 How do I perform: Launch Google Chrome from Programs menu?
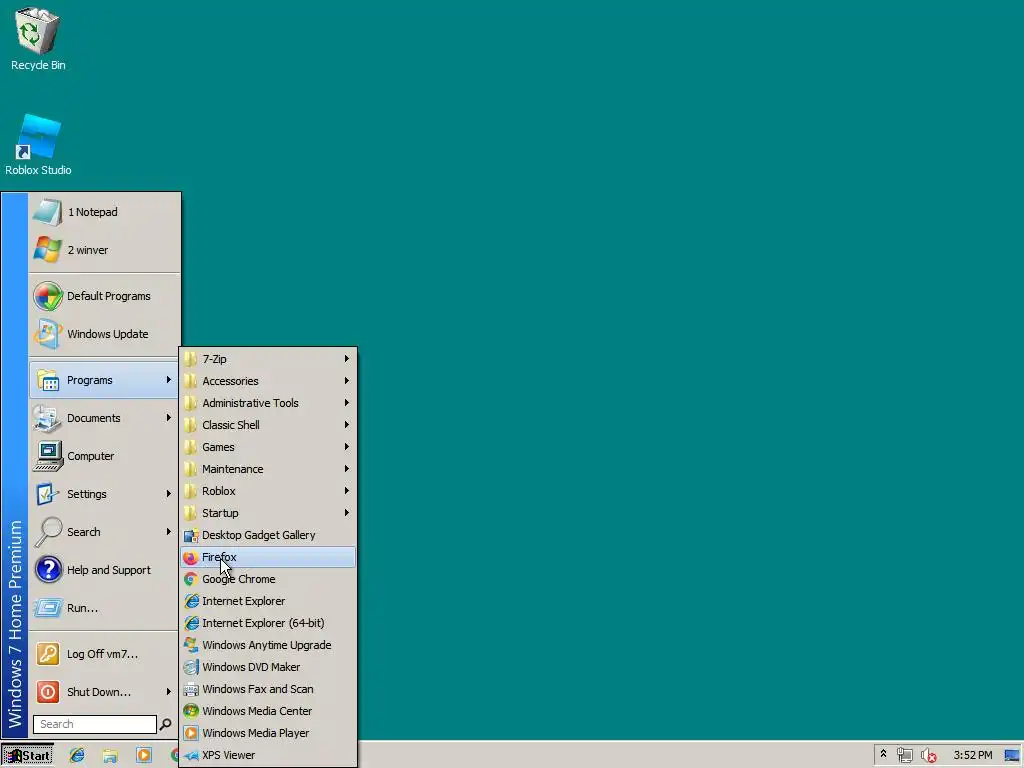(268, 579)
